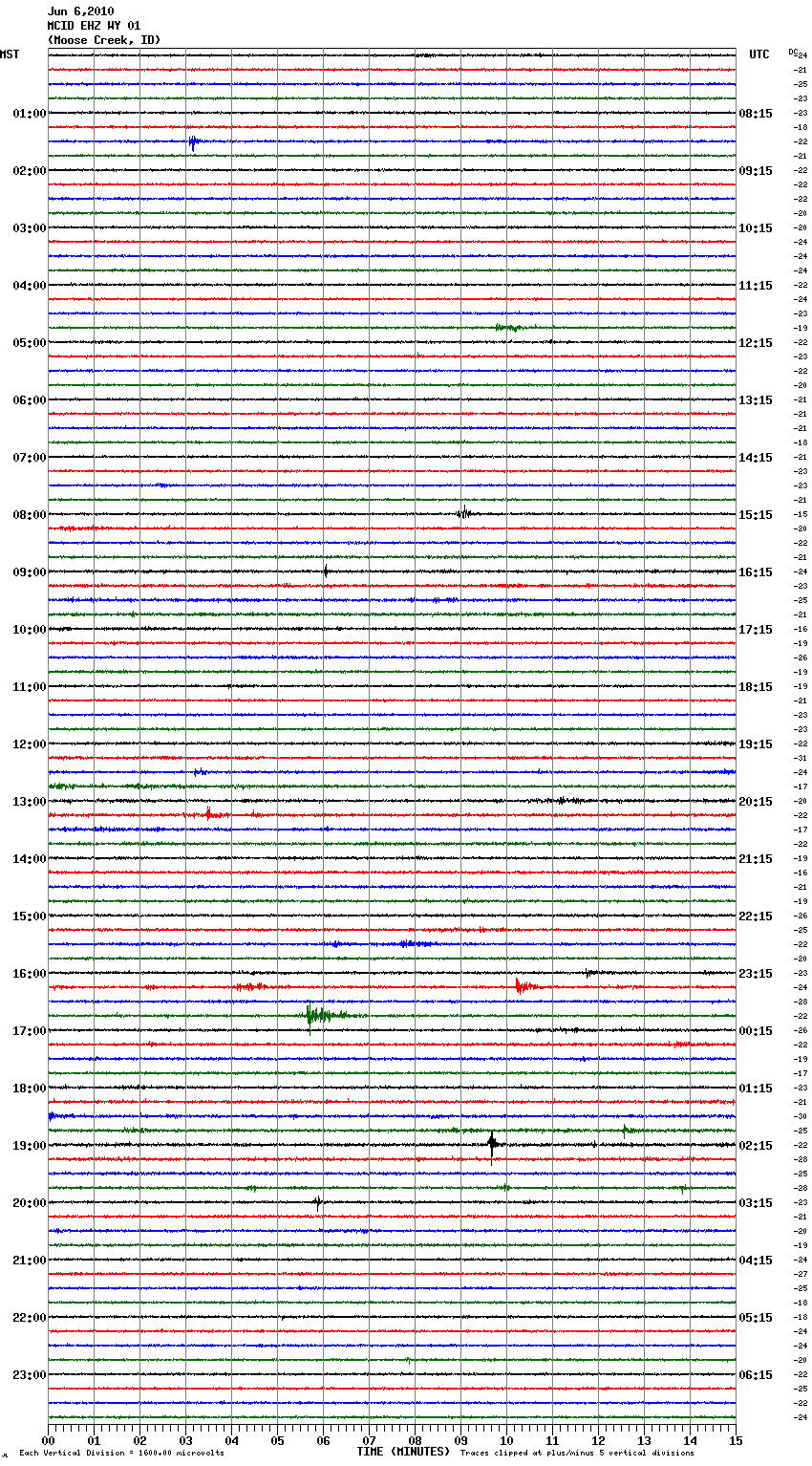
Task: Mark the red event near minute 10 on the 16:15 trace
Action: (524, 986)
